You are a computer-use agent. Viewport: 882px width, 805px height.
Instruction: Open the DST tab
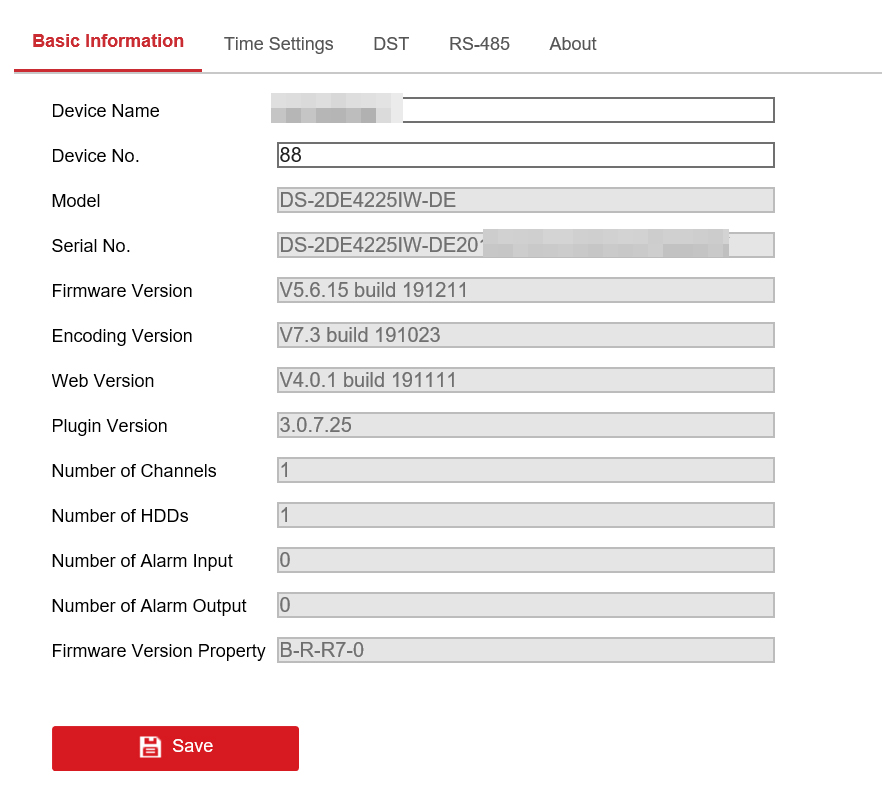pyautogui.click(x=391, y=44)
